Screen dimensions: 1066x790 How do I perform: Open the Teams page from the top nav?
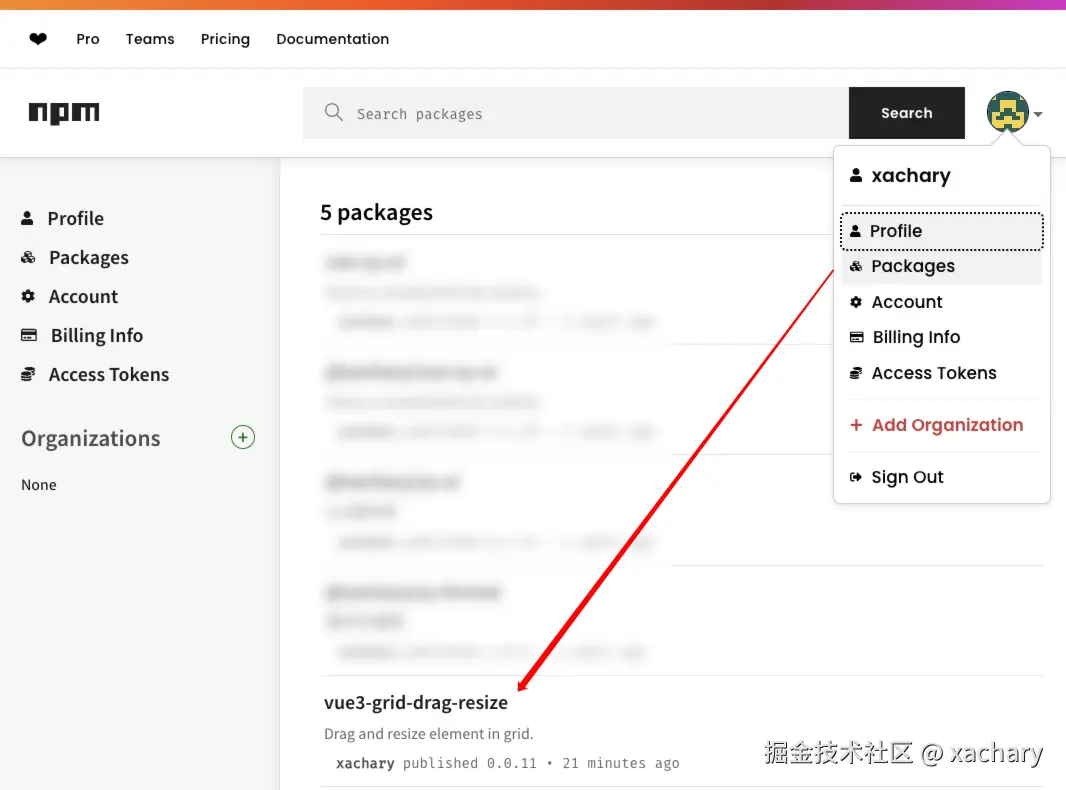[149, 39]
